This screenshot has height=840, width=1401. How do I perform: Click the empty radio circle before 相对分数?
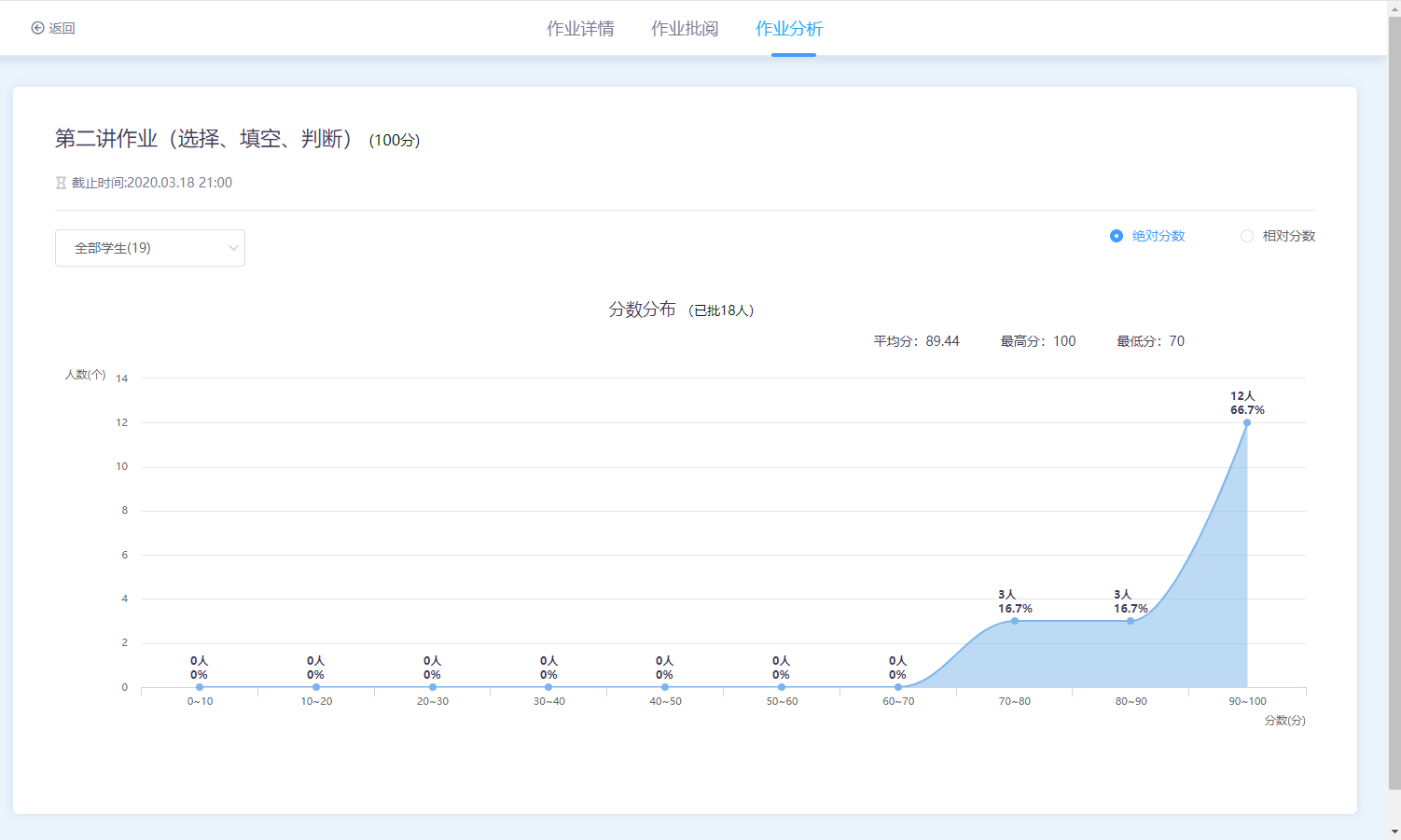click(1246, 236)
